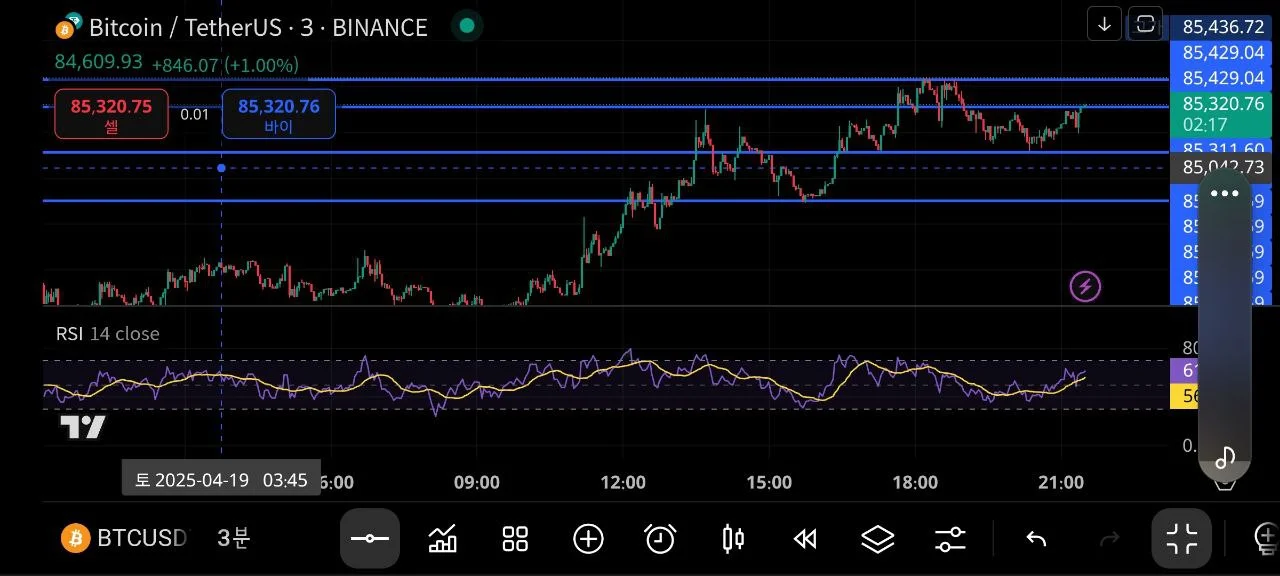Tap the music note icon on floating pill
Image resolution: width=1280 pixels, height=576 pixels.
(1225, 457)
